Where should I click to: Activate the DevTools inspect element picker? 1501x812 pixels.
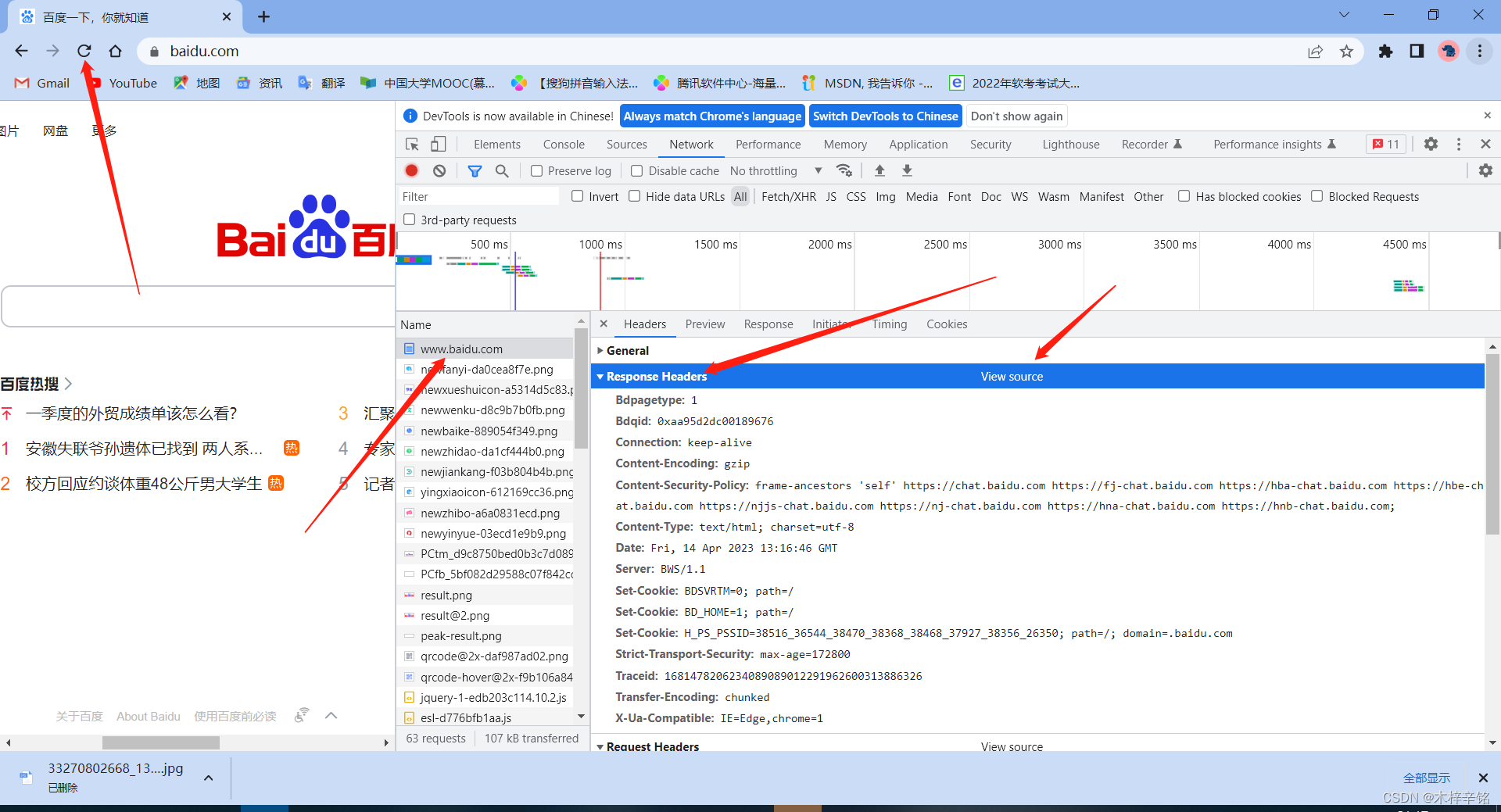412,144
